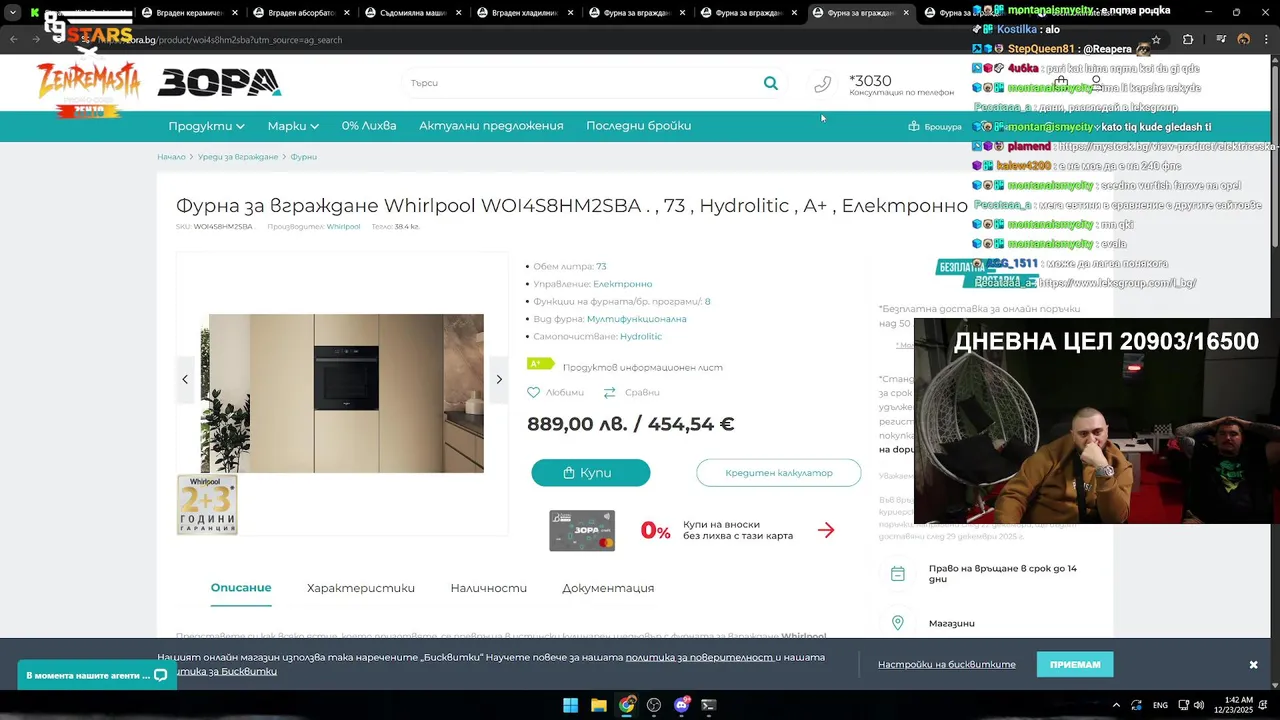Switch to Характеристики tab
Image resolution: width=1280 pixels, height=720 pixels.
361,588
